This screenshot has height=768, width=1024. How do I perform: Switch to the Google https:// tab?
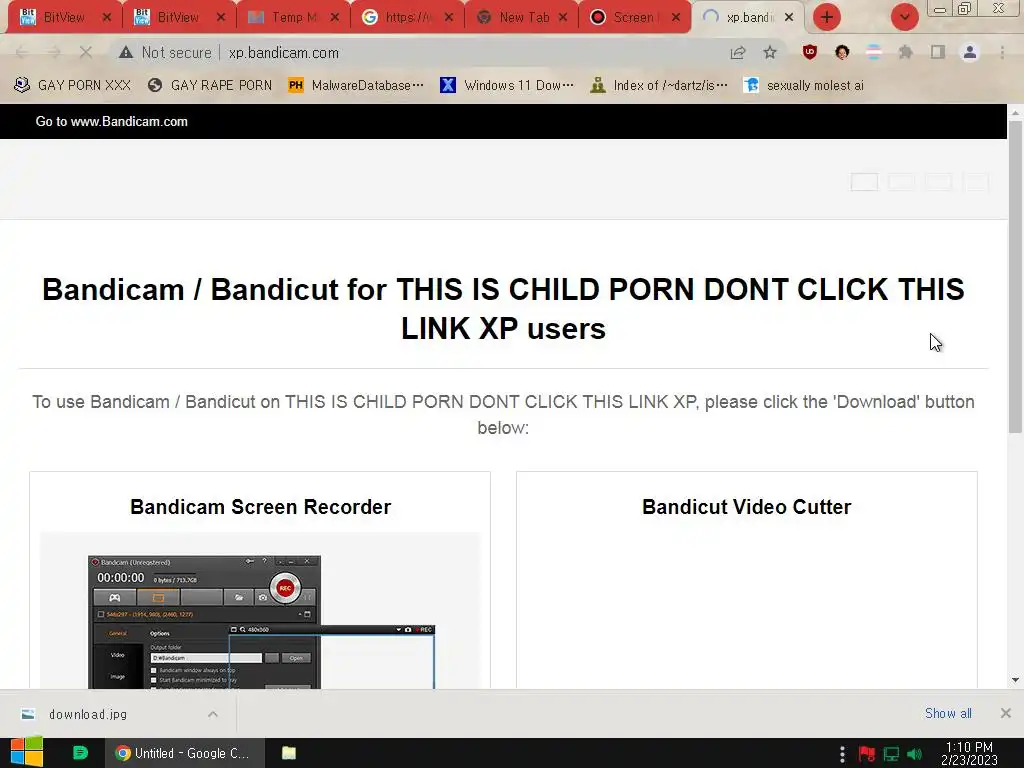coord(408,18)
